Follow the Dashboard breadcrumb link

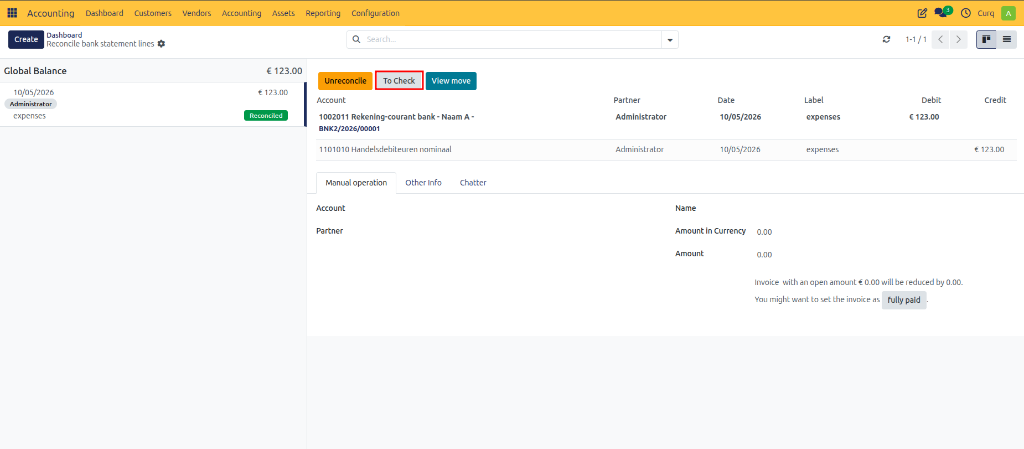pyautogui.click(x=64, y=35)
